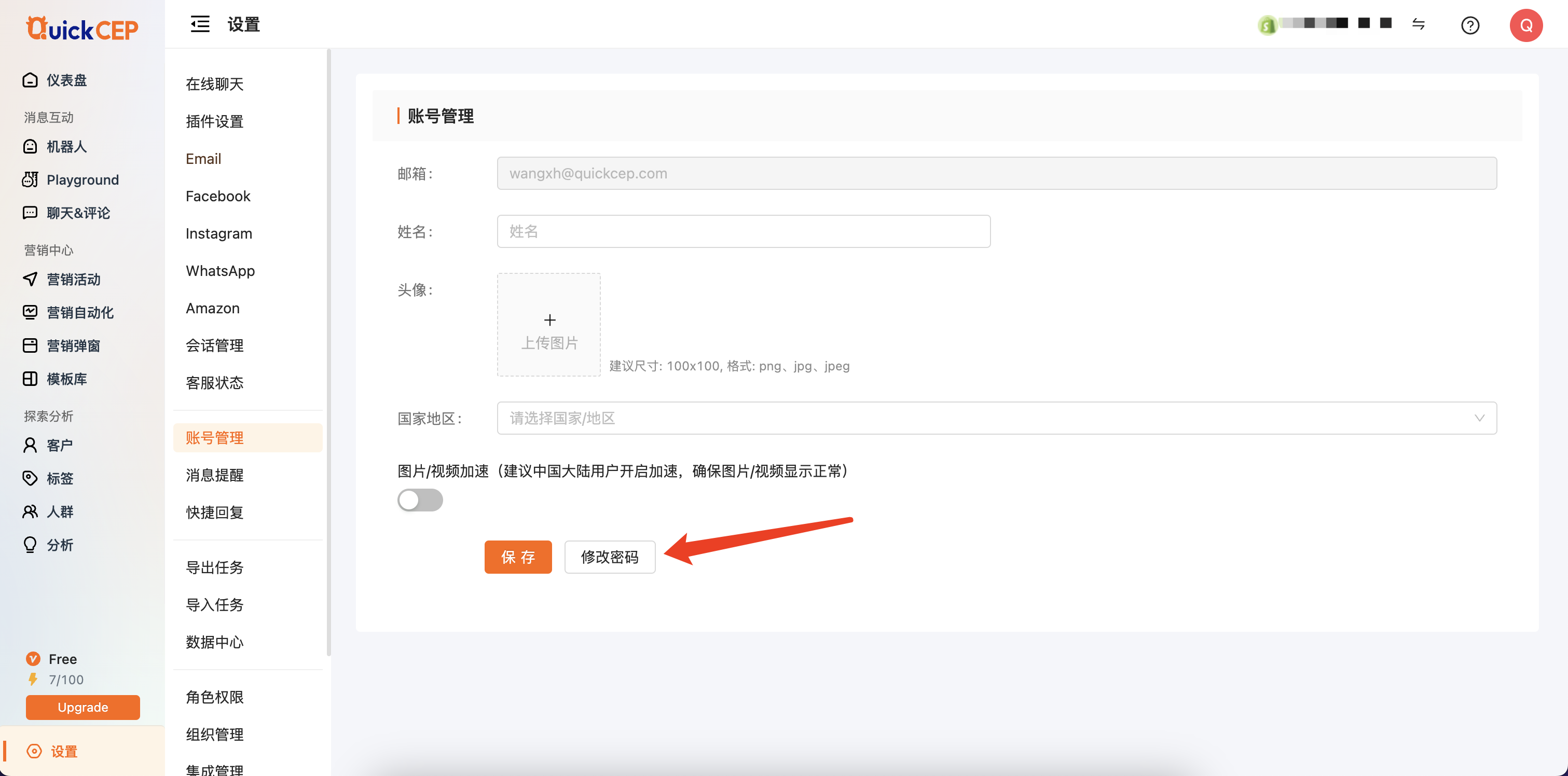This screenshot has width=1568, height=776.
Task: Open 消息提醒 settings menu item
Action: 214,475
